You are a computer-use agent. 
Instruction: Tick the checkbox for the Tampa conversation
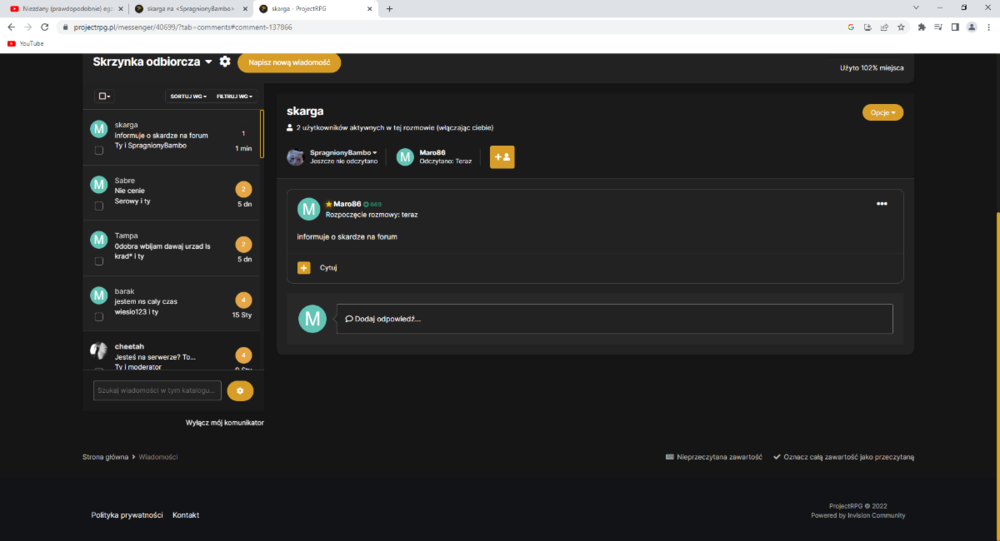click(x=99, y=261)
